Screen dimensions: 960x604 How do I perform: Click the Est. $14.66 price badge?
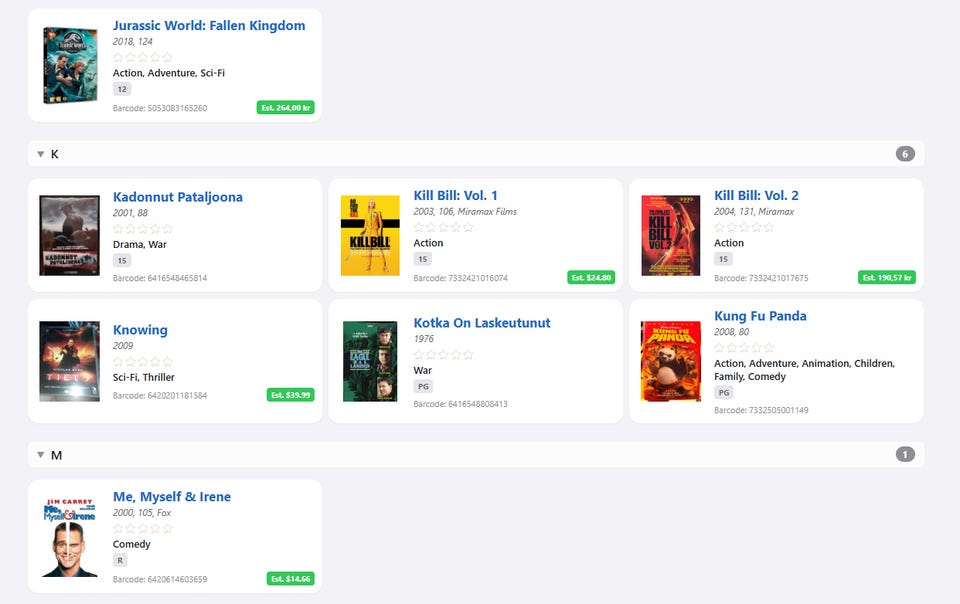tap(290, 579)
